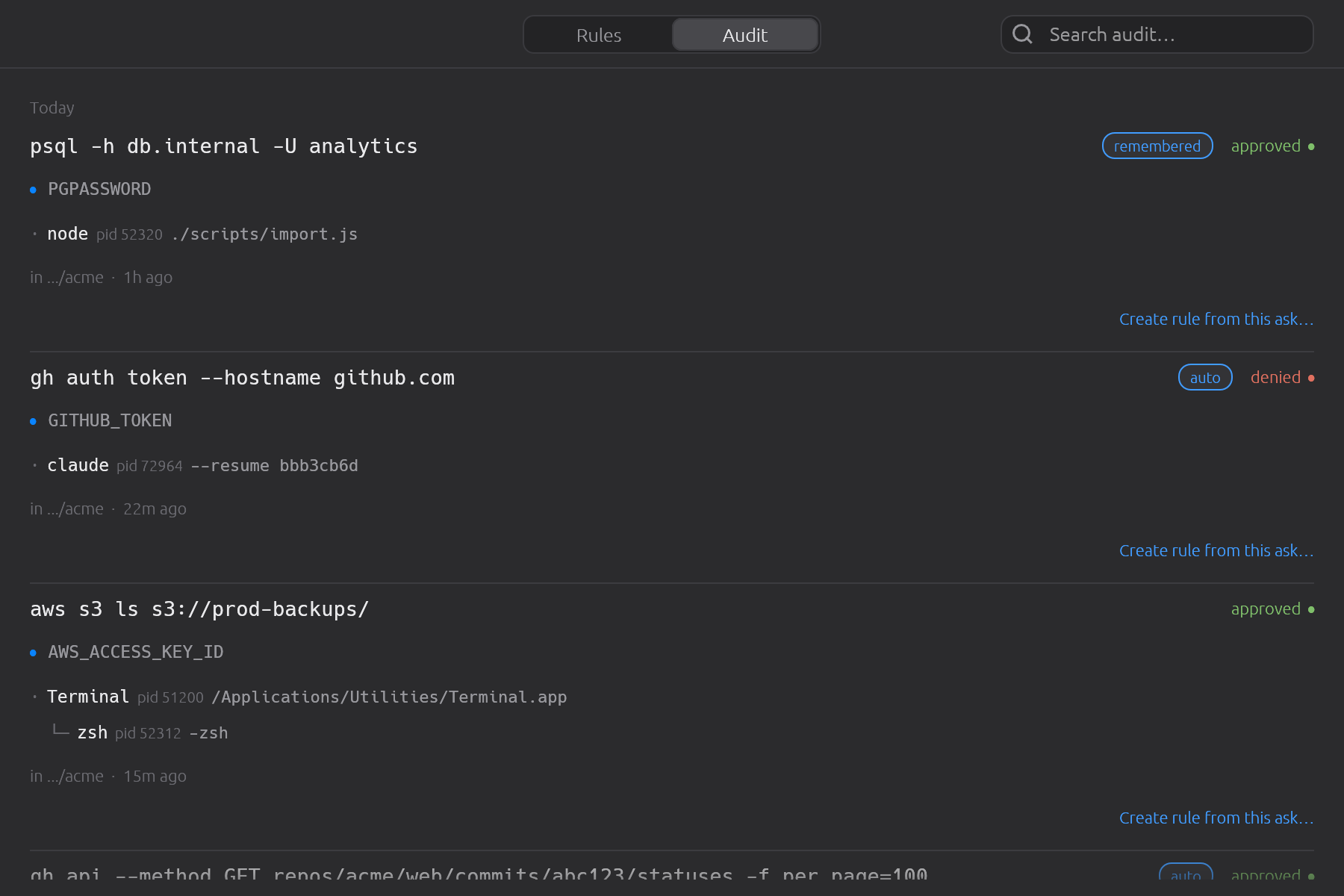
Task: Open the psql -h db.internal command entry
Action: (x=224, y=146)
